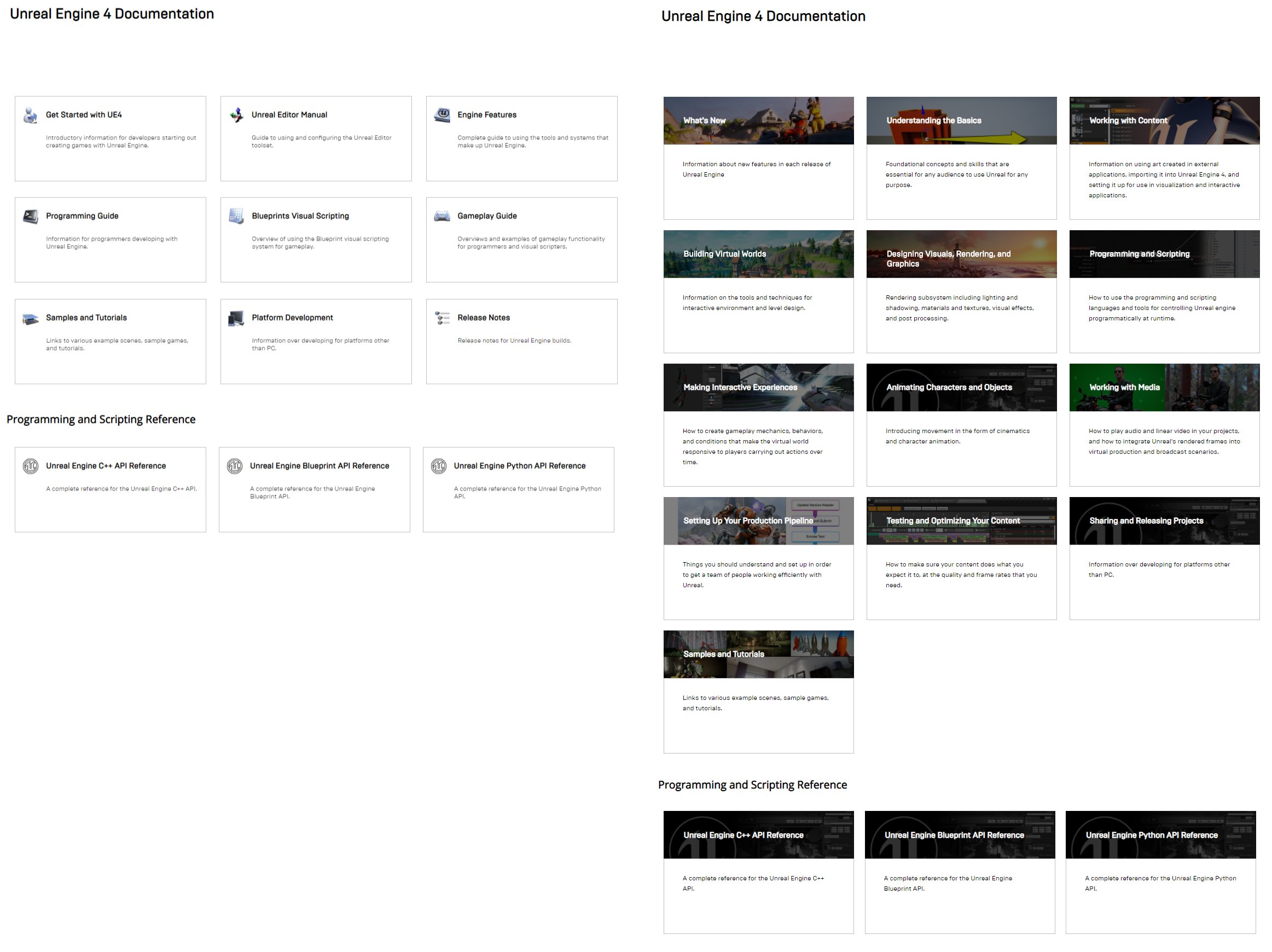
Task: Open Programming Guide title link
Action: 82,216
